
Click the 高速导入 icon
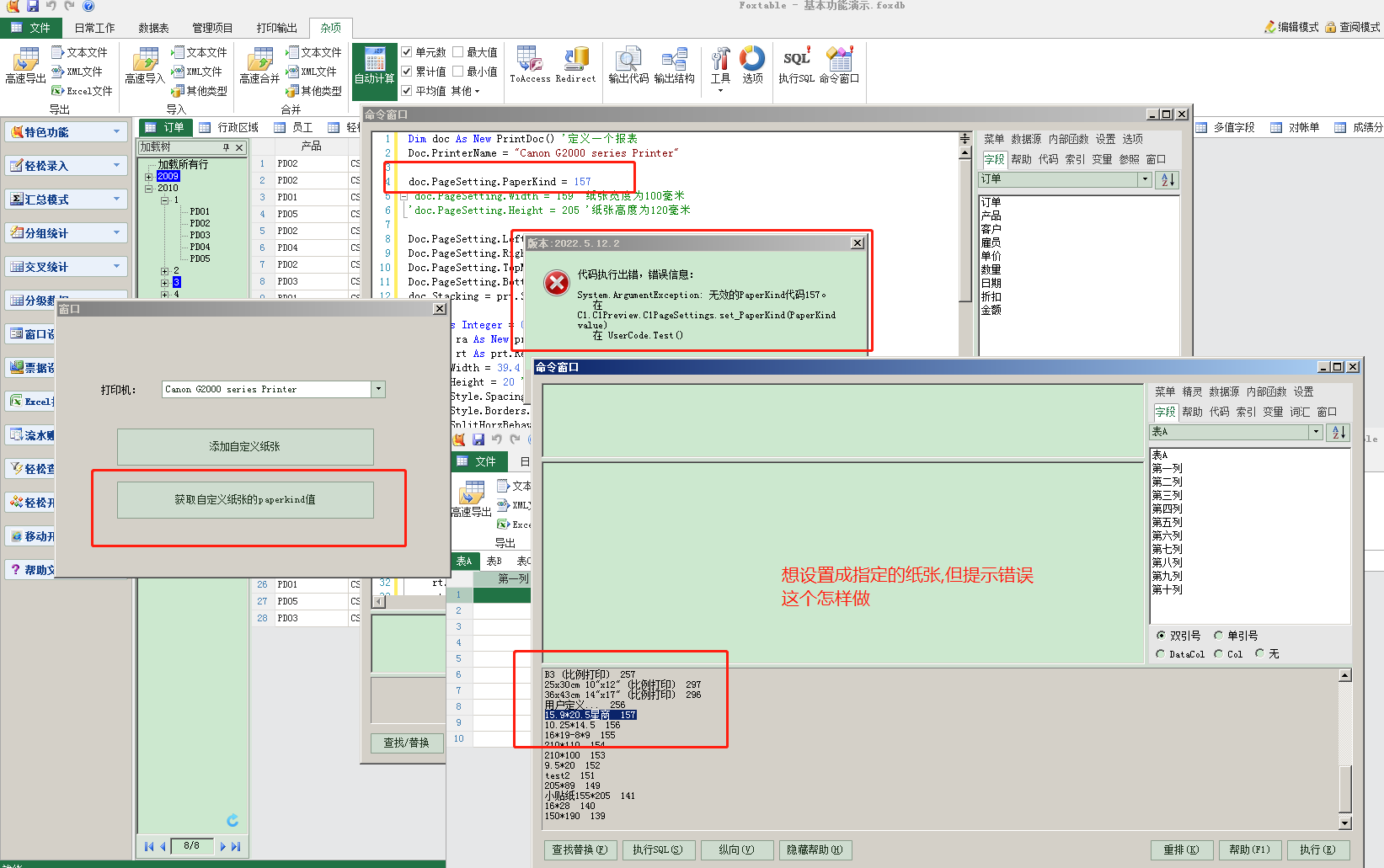pyautogui.click(x=145, y=66)
